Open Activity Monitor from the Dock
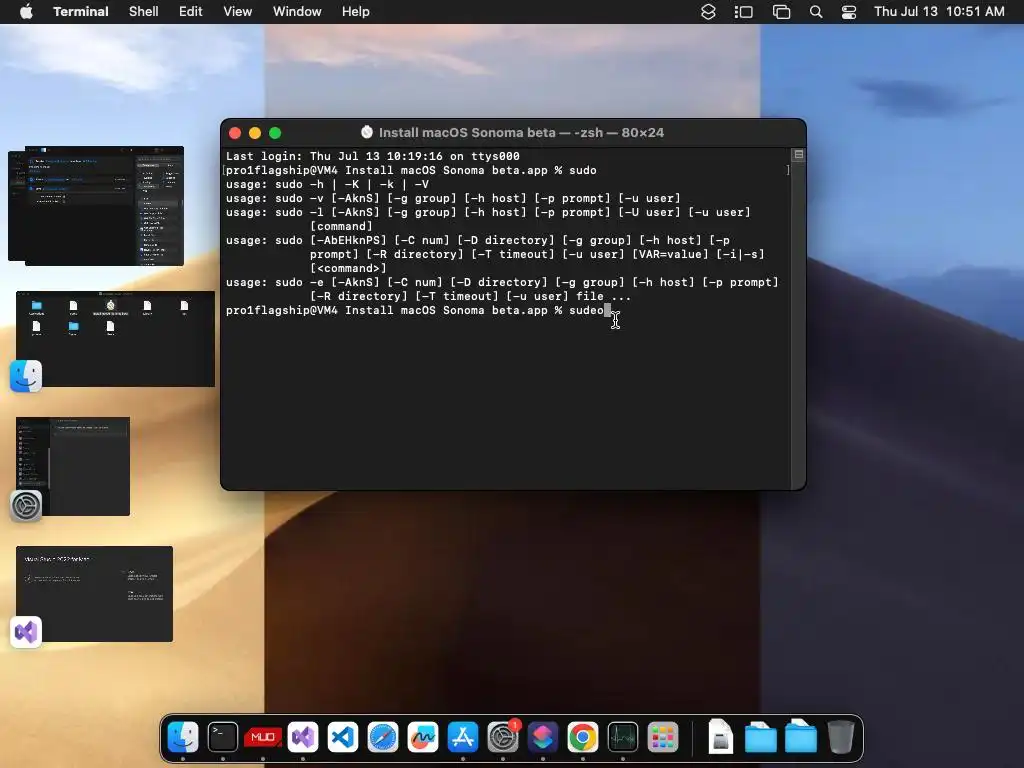This screenshot has height=768, width=1024. (622, 737)
